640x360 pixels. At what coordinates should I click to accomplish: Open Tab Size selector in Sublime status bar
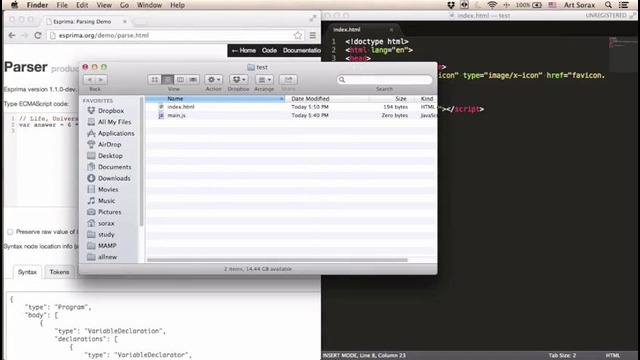pyautogui.click(x=562, y=356)
